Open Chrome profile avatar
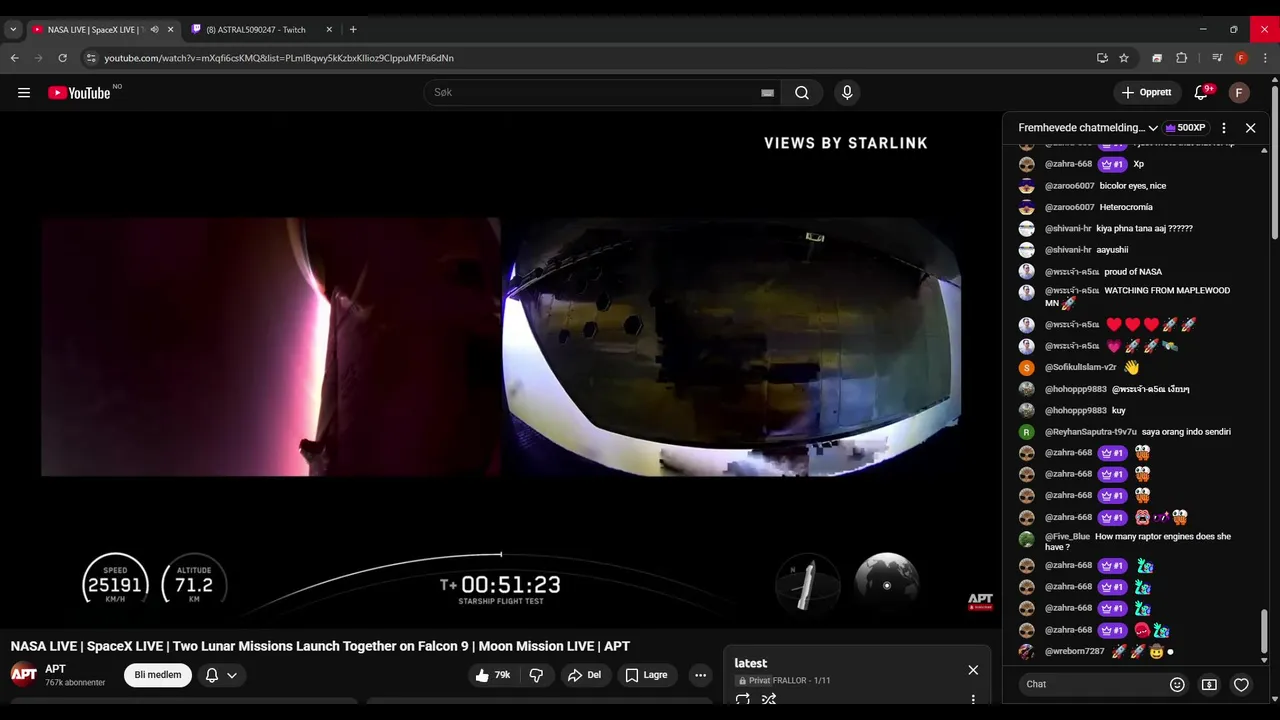The height and width of the screenshot is (720, 1280). coord(1241,58)
